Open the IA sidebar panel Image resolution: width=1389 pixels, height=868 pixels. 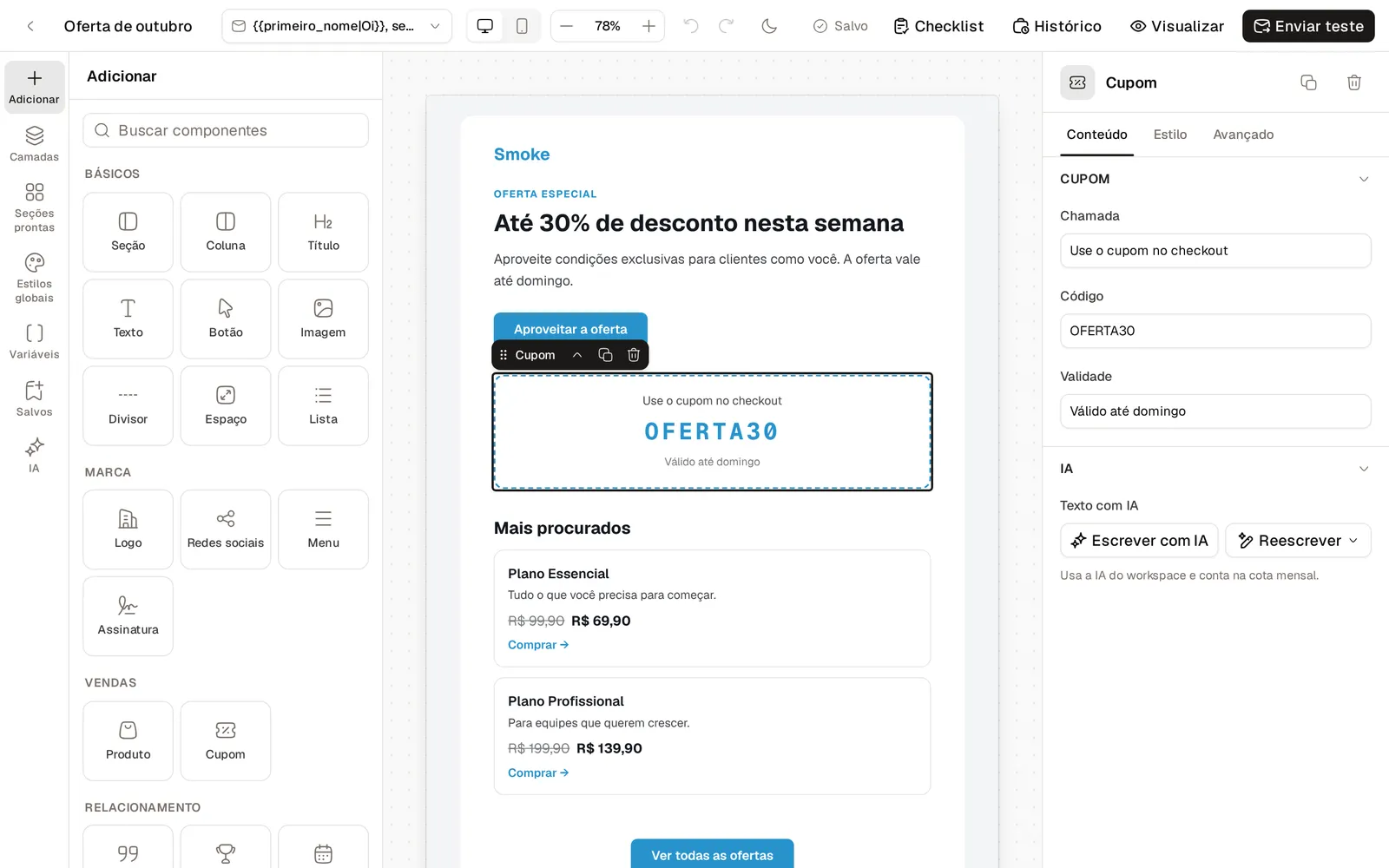(x=35, y=456)
